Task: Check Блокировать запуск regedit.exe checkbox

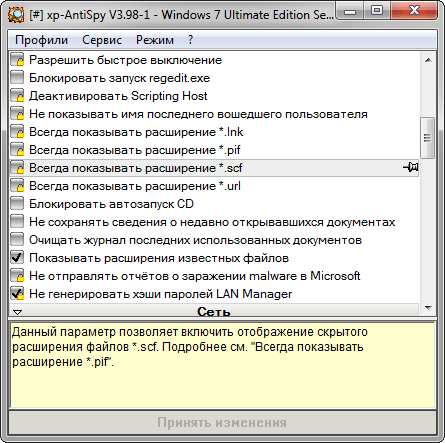Action: click(17, 77)
